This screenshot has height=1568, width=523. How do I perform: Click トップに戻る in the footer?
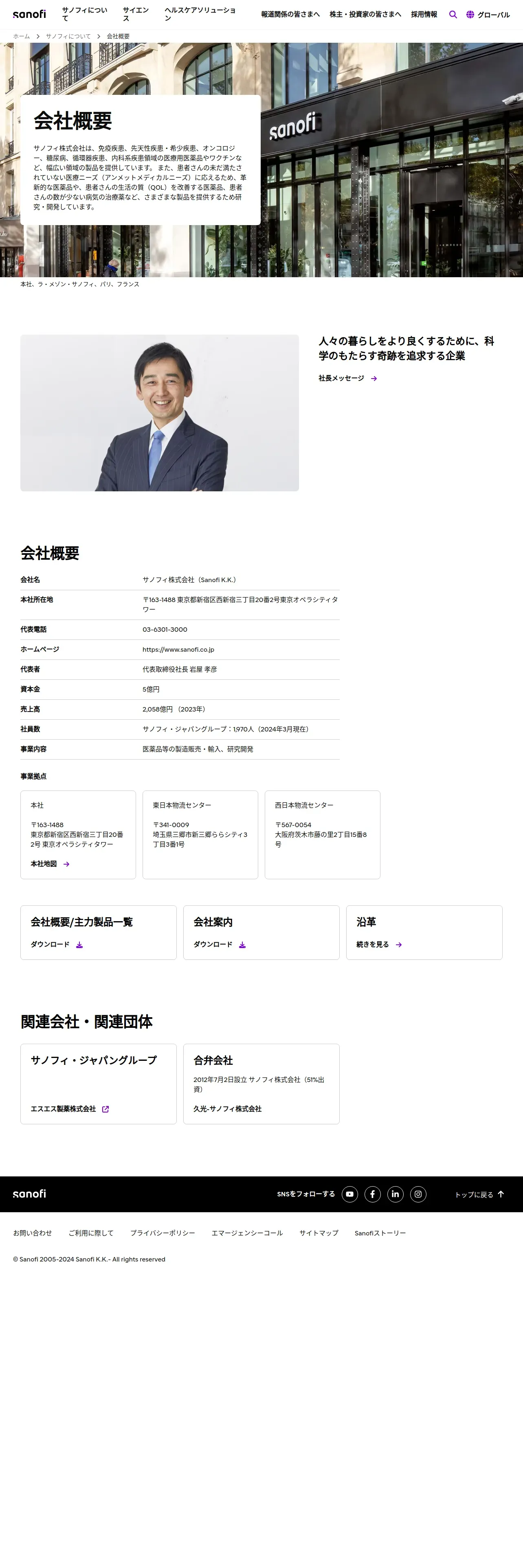click(474, 1195)
